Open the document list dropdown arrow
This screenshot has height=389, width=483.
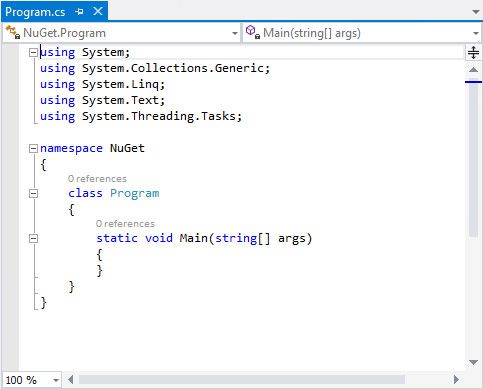tap(476, 12)
